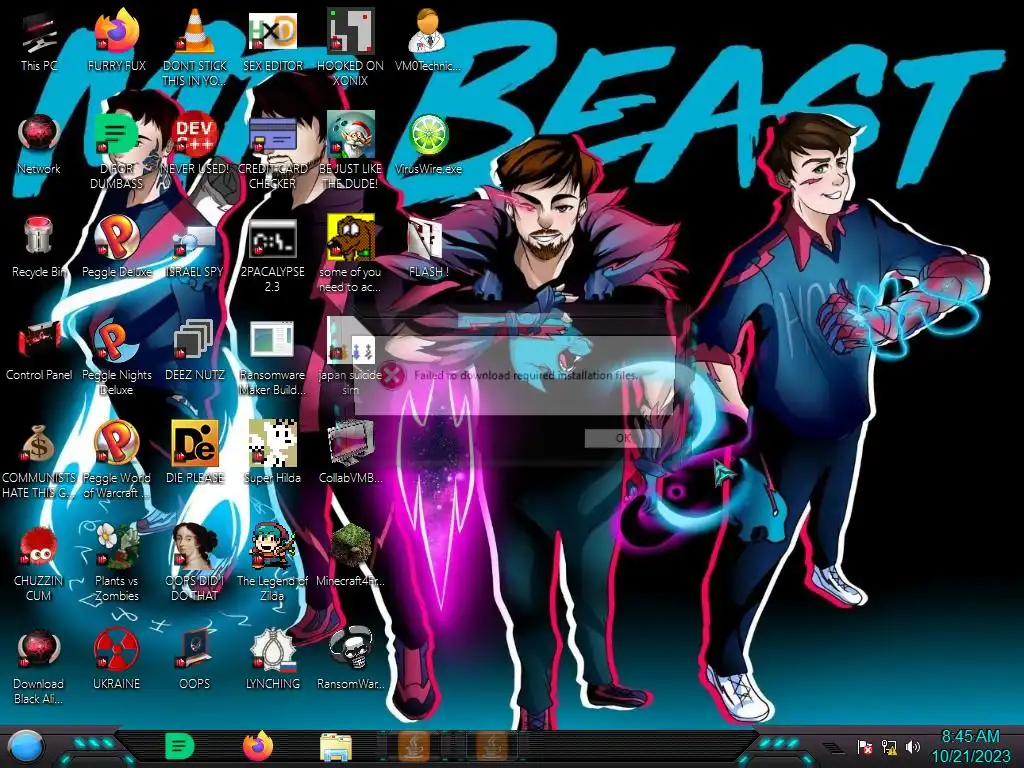The height and width of the screenshot is (768, 1024).
Task: Click the red error icon in dialog
Action: 392,375
